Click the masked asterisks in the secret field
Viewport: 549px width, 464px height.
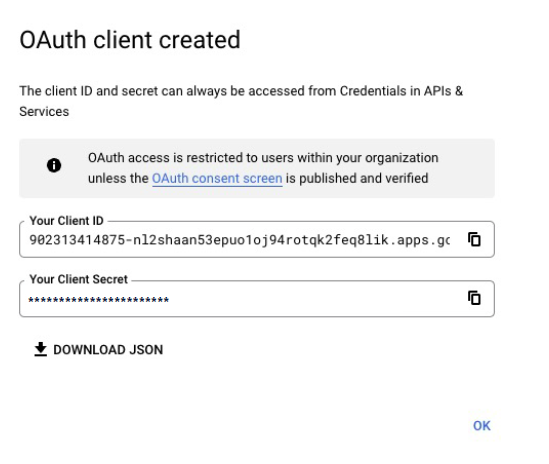click(x=99, y=300)
